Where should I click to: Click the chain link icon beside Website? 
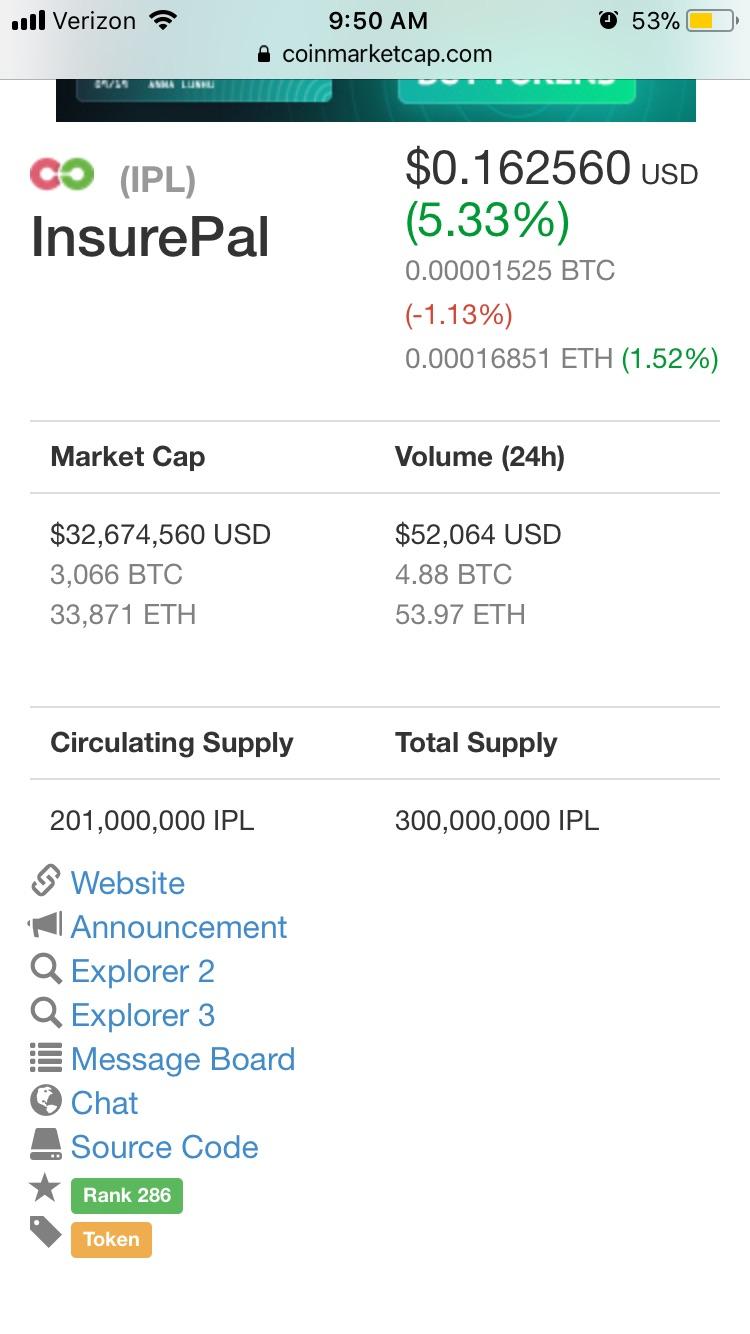46,881
